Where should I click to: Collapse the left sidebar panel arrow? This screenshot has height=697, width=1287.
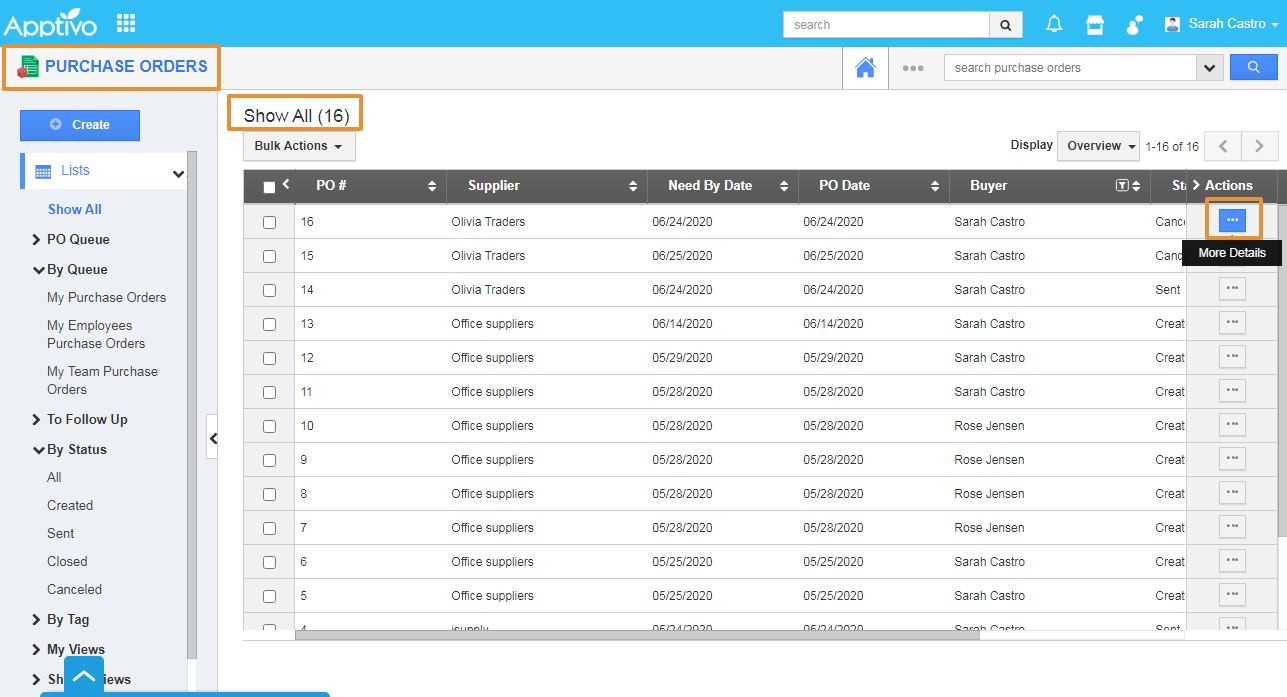click(212, 438)
